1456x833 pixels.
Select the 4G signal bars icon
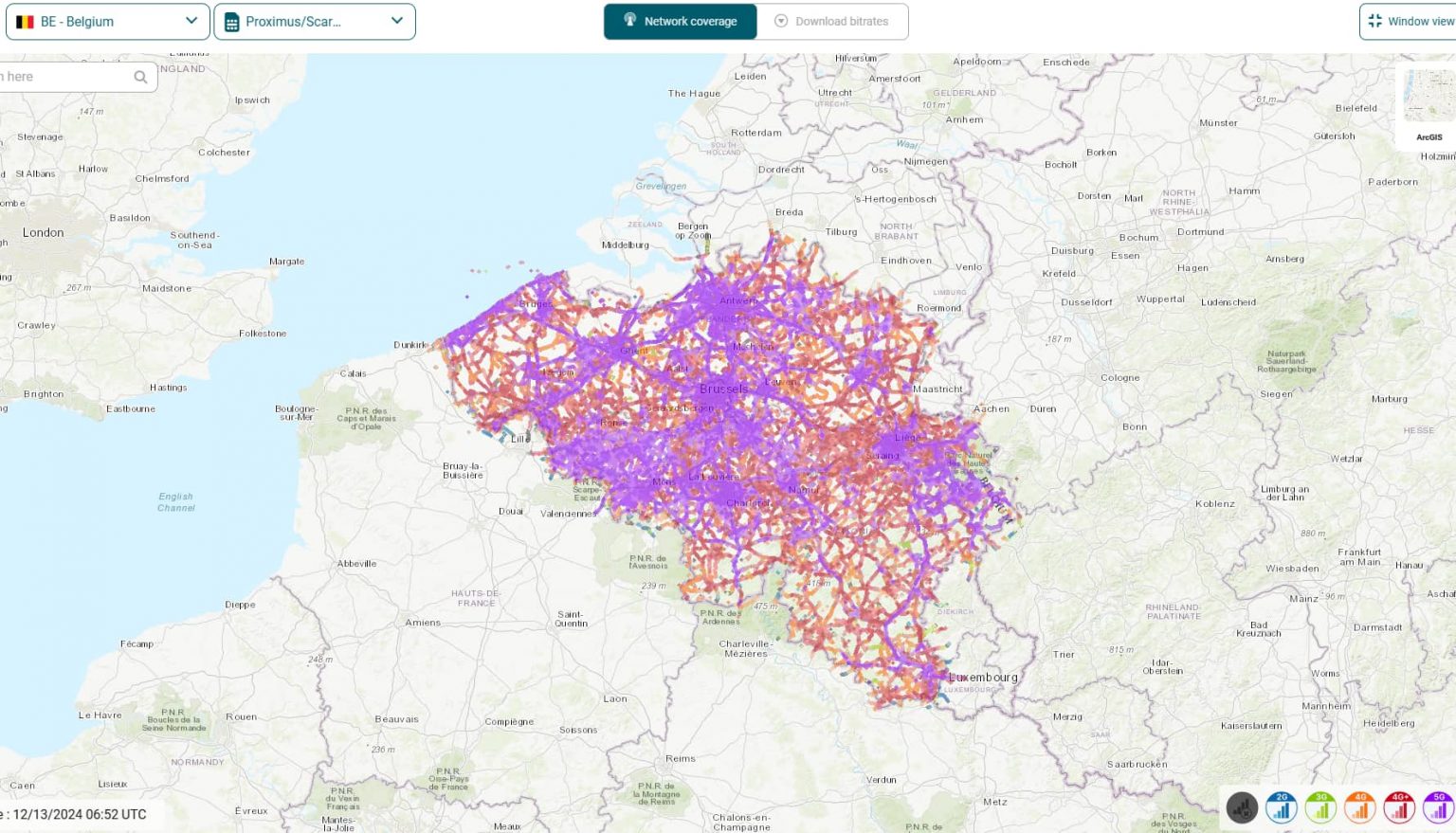tap(1359, 807)
